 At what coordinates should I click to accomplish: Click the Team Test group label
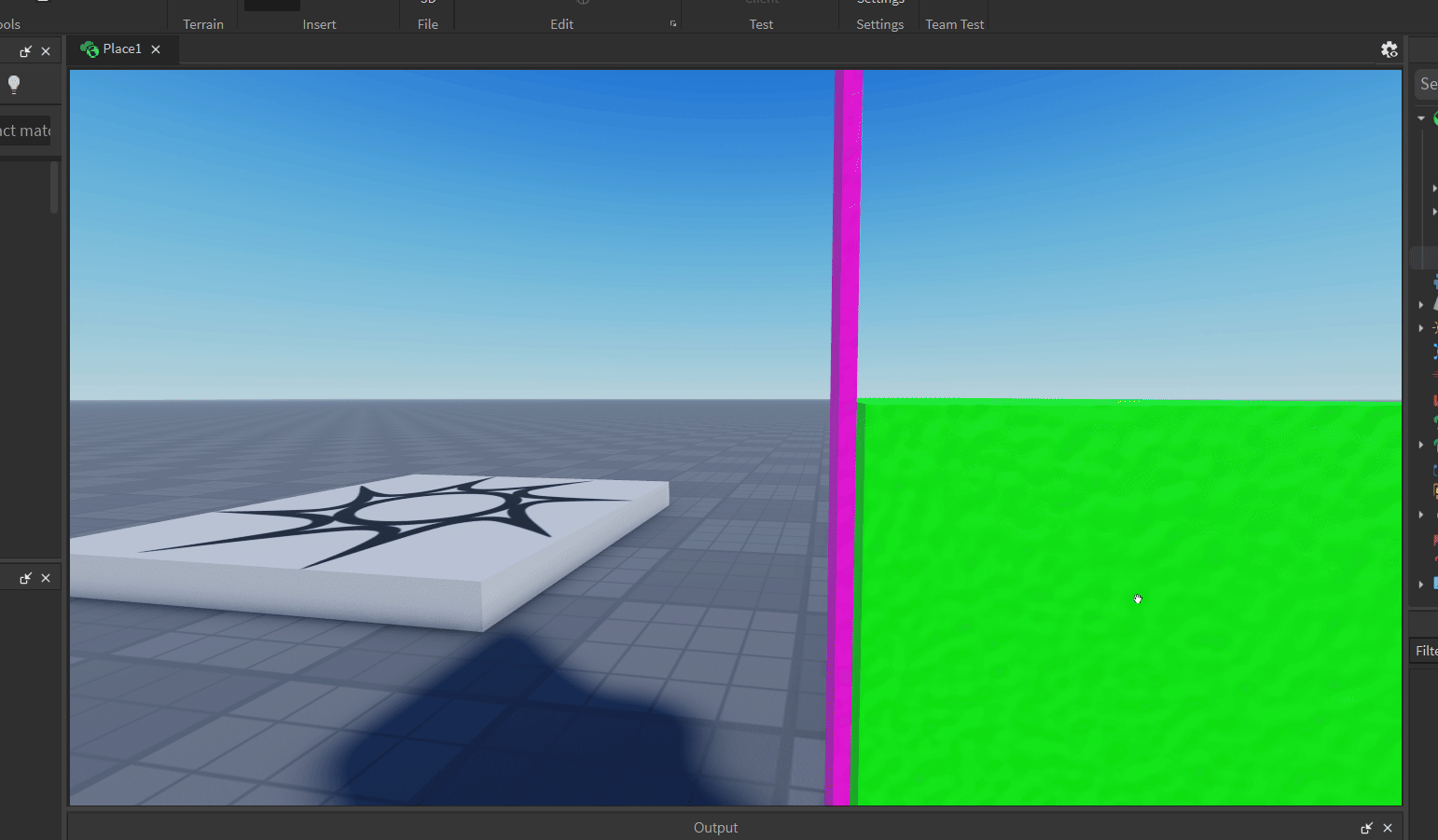tap(955, 24)
